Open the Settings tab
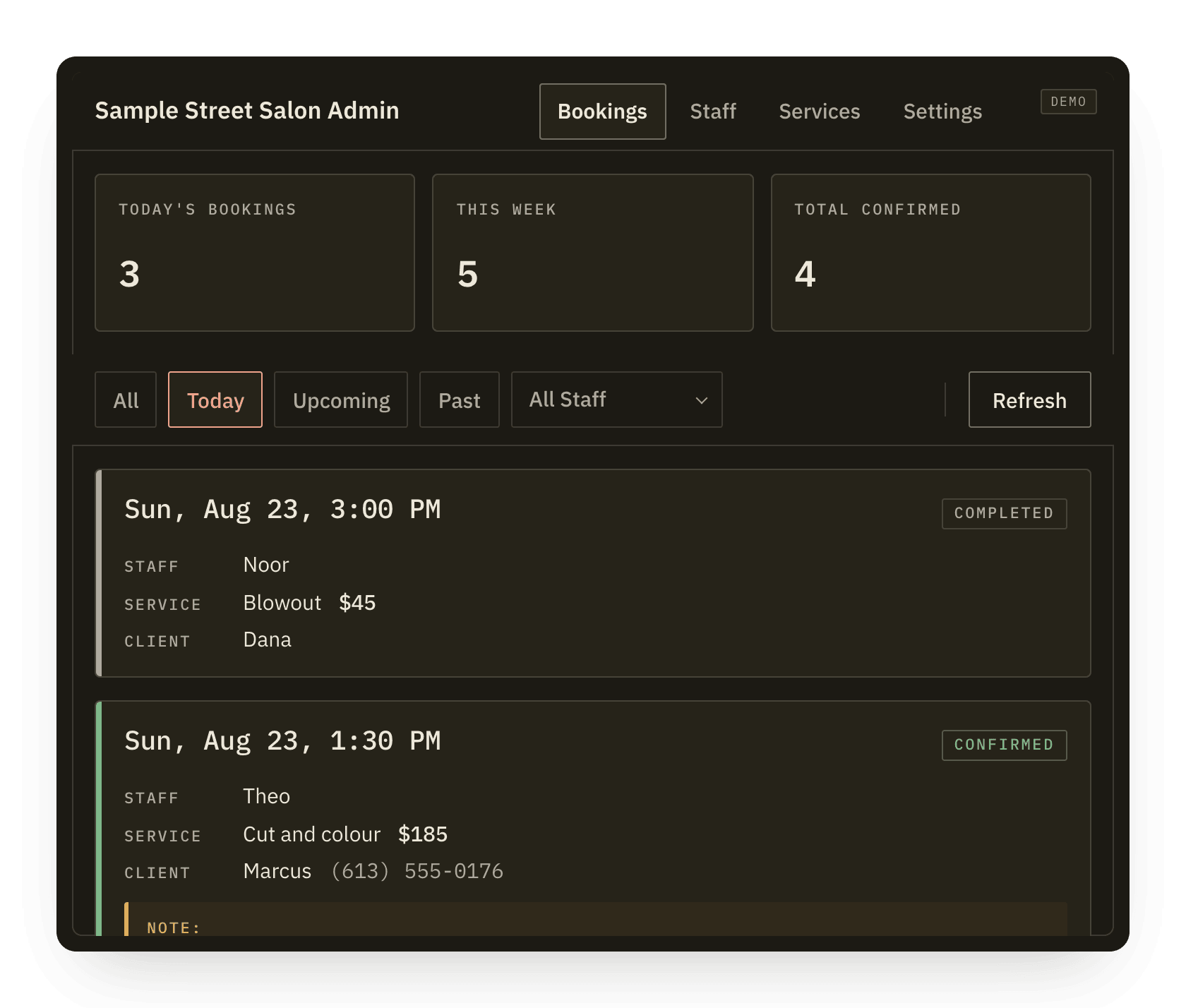The width and height of the screenshot is (1186, 1008). point(942,112)
